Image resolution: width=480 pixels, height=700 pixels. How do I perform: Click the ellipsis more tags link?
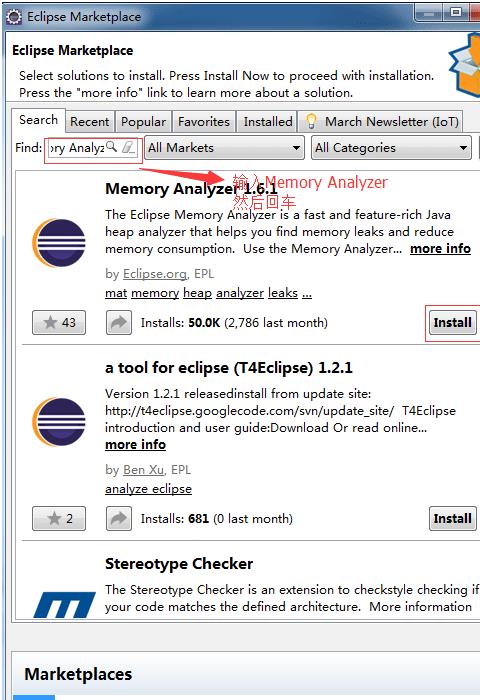point(307,295)
